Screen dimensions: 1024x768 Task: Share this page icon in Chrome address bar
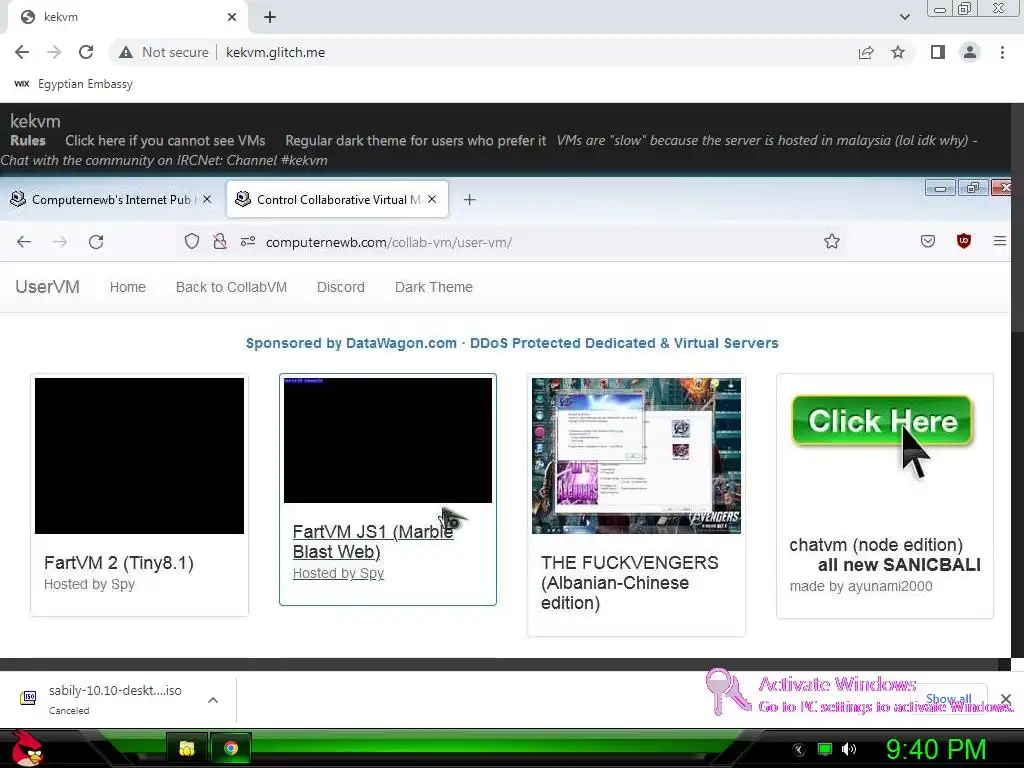point(866,52)
